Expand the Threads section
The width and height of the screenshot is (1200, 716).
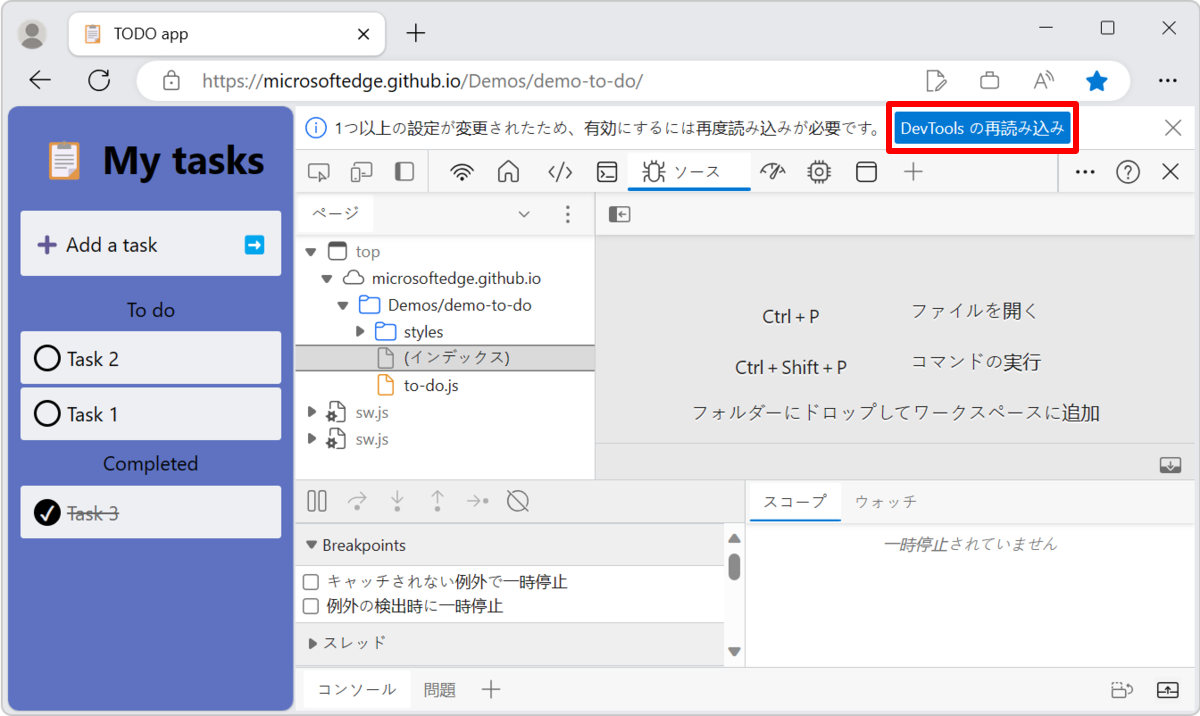(313, 643)
